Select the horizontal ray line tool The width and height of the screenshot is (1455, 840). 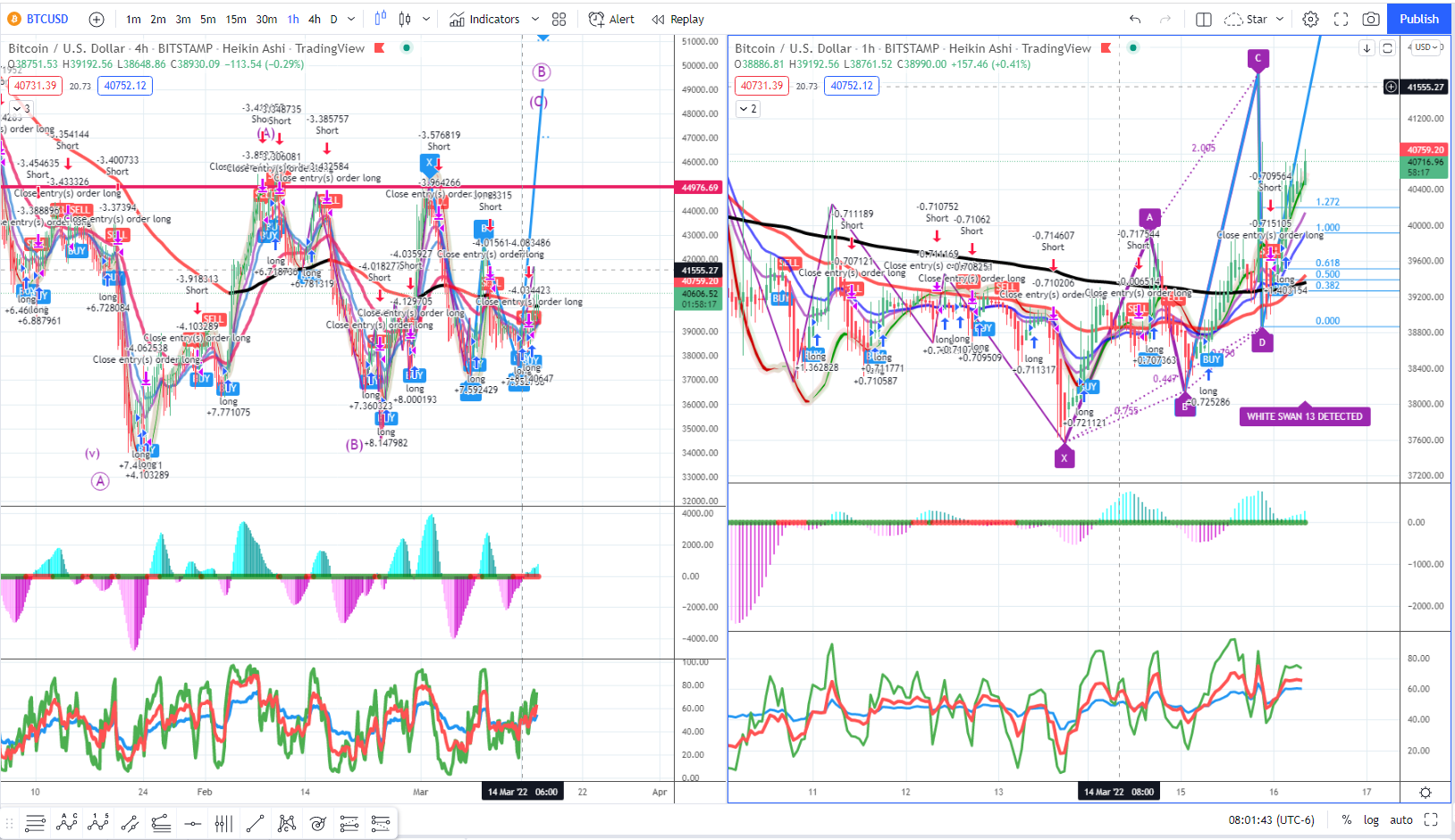(x=192, y=823)
